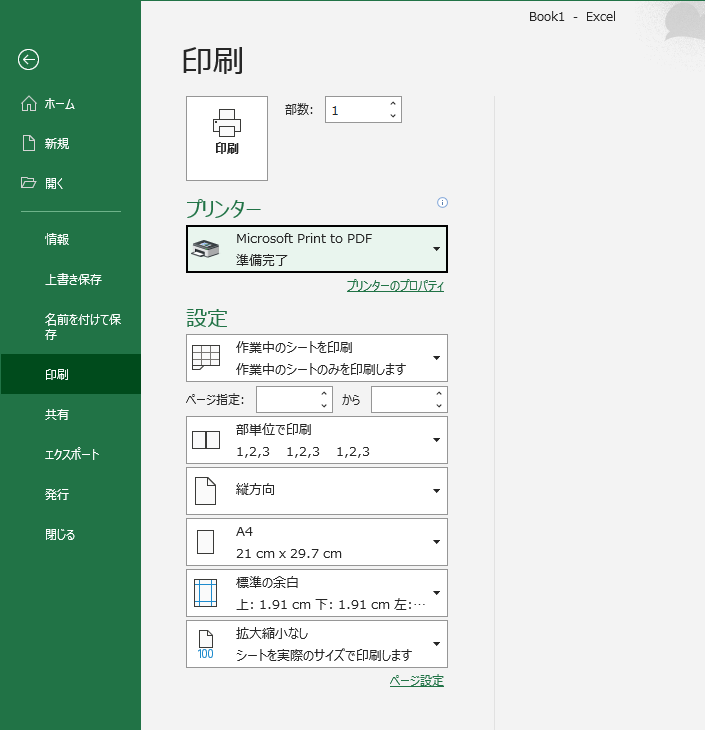
Task: Open the portrait orientation dropdown
Action: point(316,491)
